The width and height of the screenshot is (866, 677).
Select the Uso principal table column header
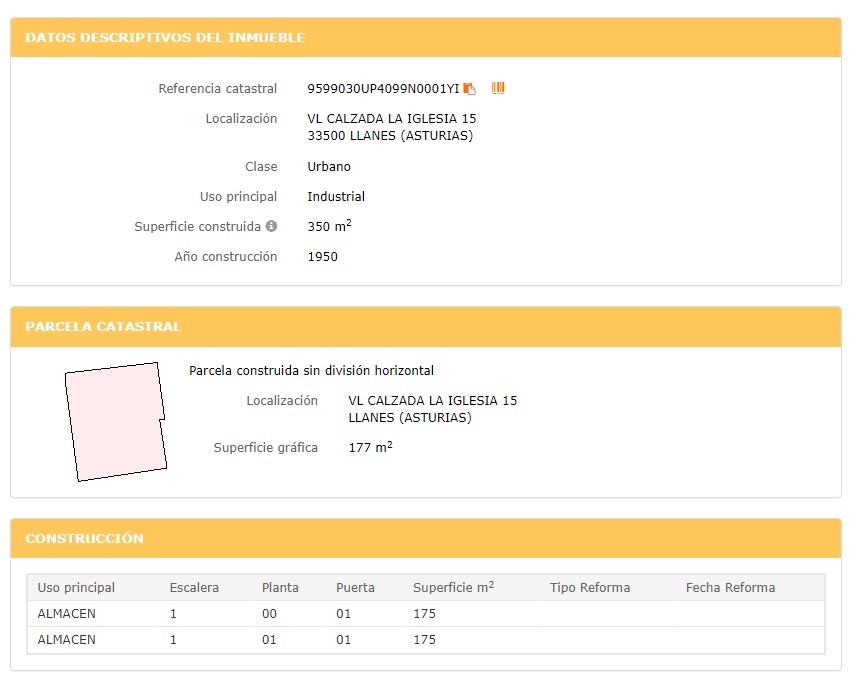(x=76, y=588)
